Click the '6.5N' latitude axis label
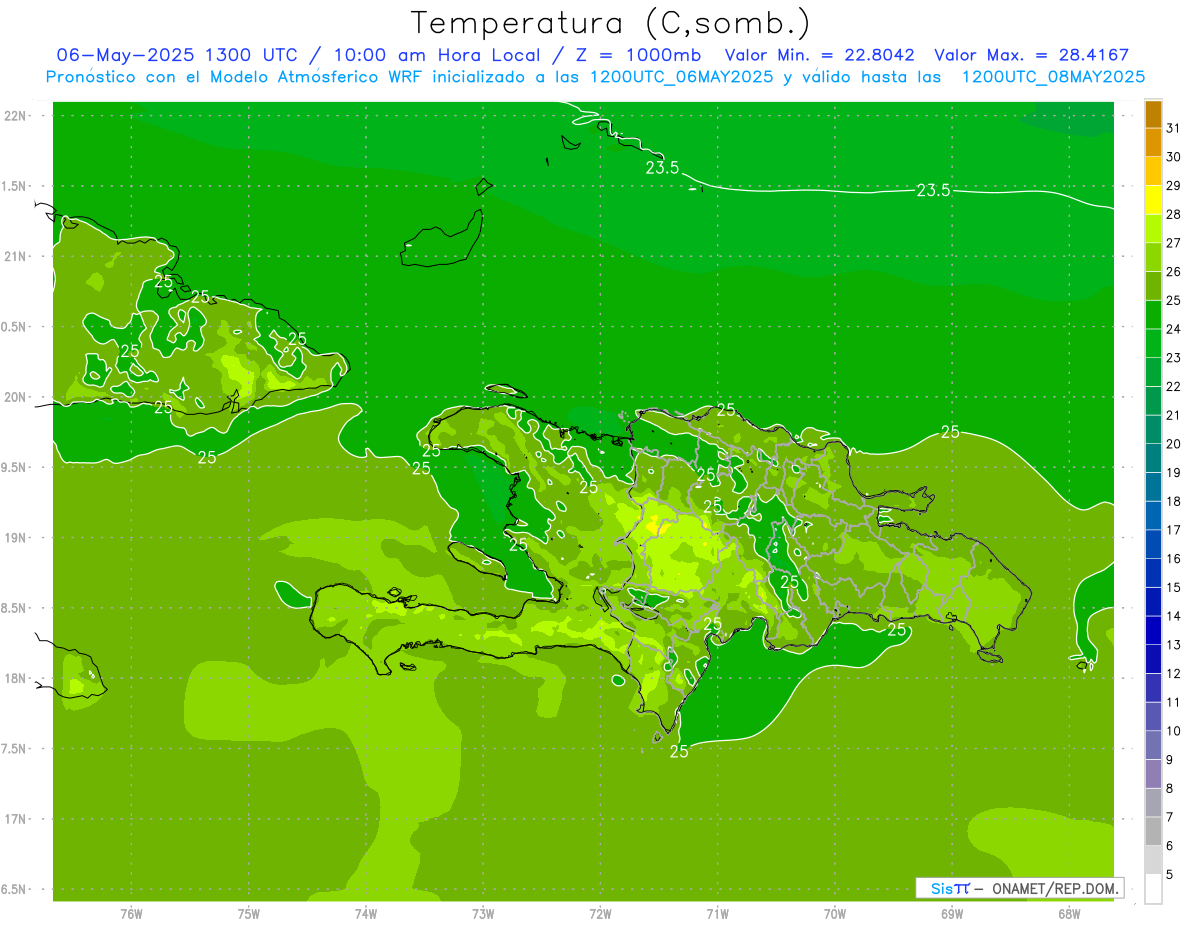This screenshot has width=1200, height=927. 15,889
